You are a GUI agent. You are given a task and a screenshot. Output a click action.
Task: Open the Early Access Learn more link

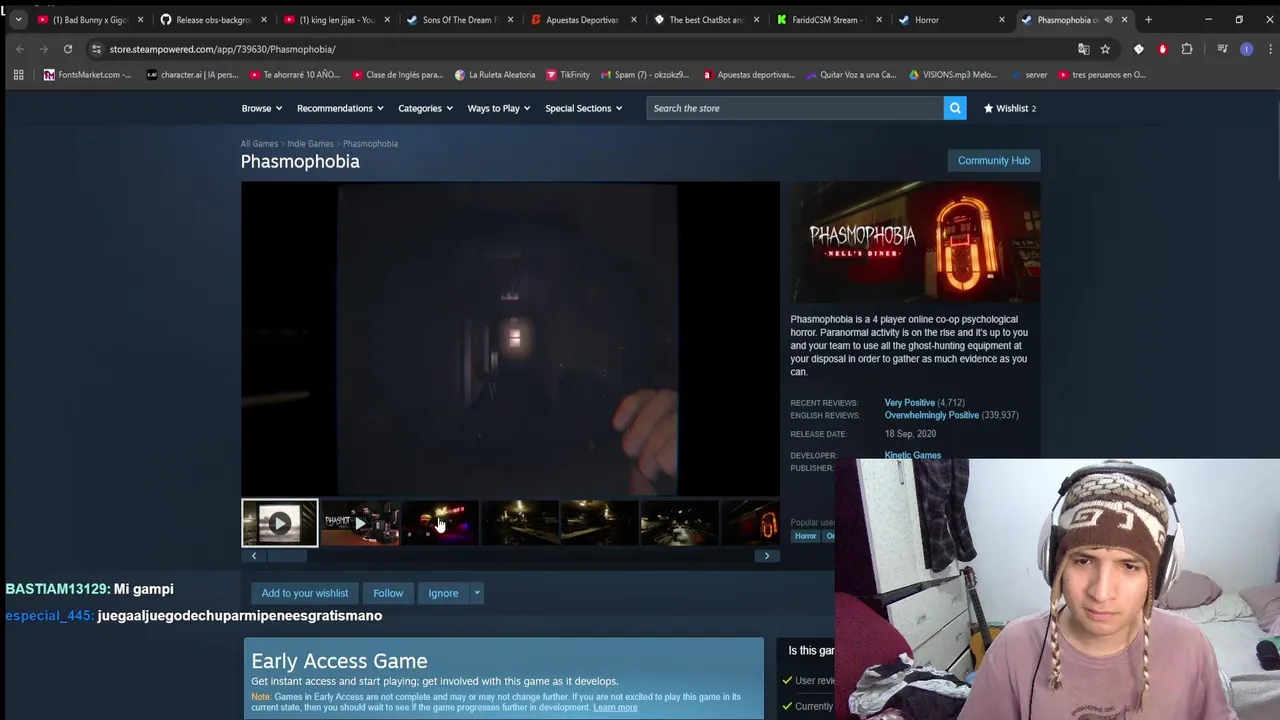click(615, 707)
